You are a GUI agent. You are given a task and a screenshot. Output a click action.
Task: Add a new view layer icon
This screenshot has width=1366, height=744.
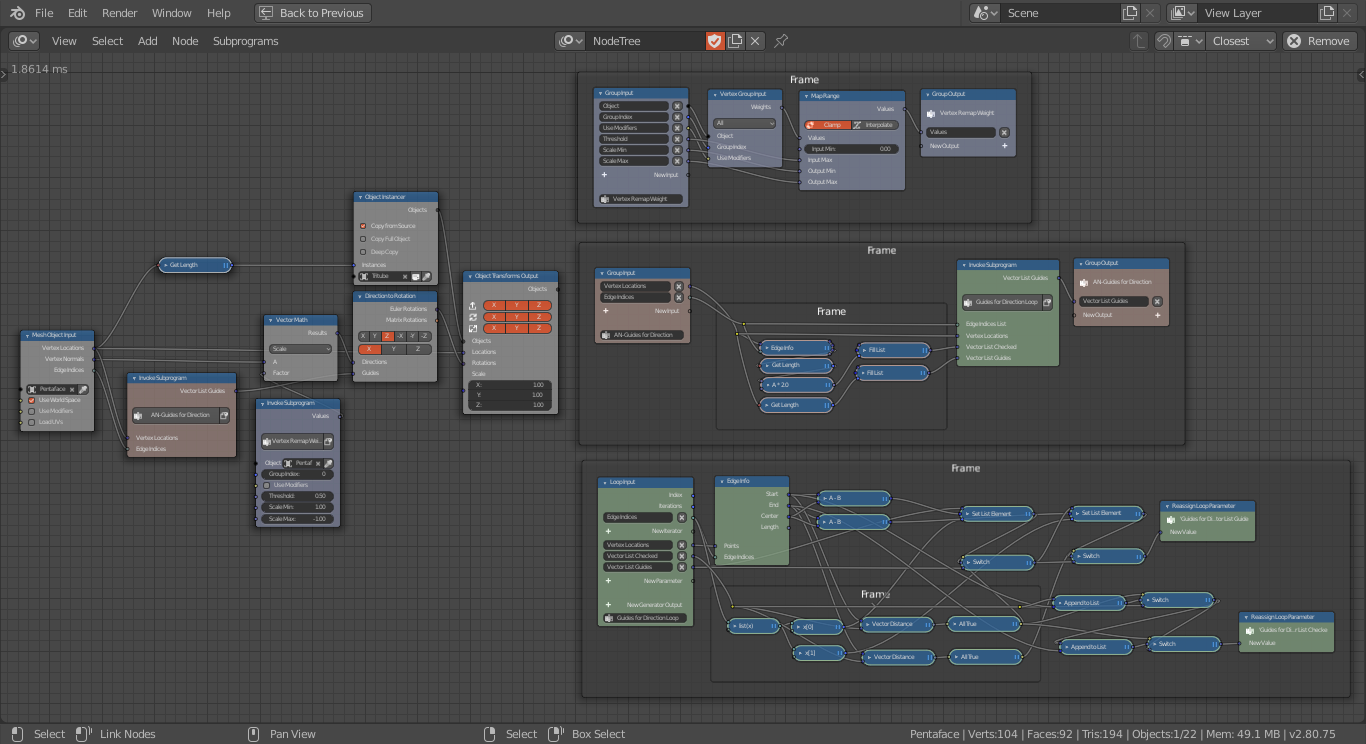[1327, 13]
